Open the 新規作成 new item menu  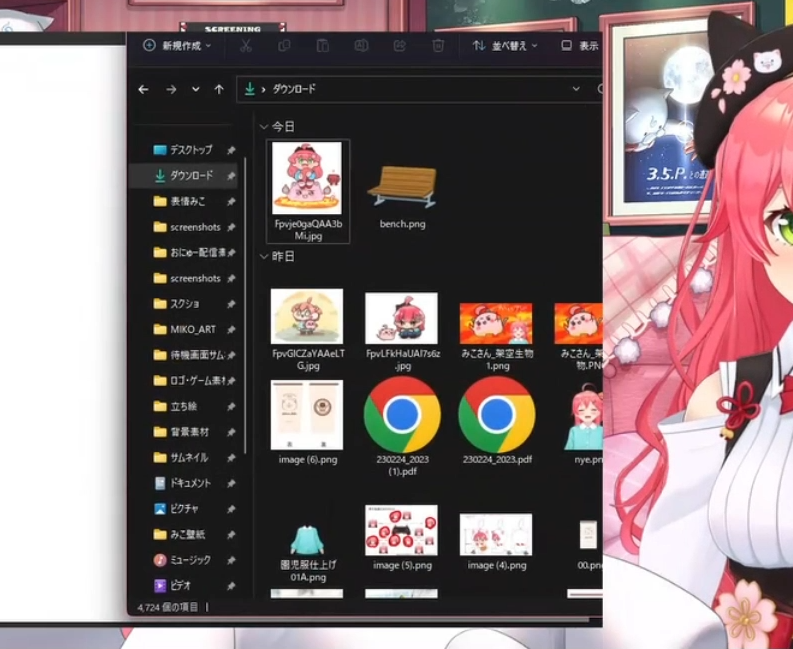click(177, 46)
